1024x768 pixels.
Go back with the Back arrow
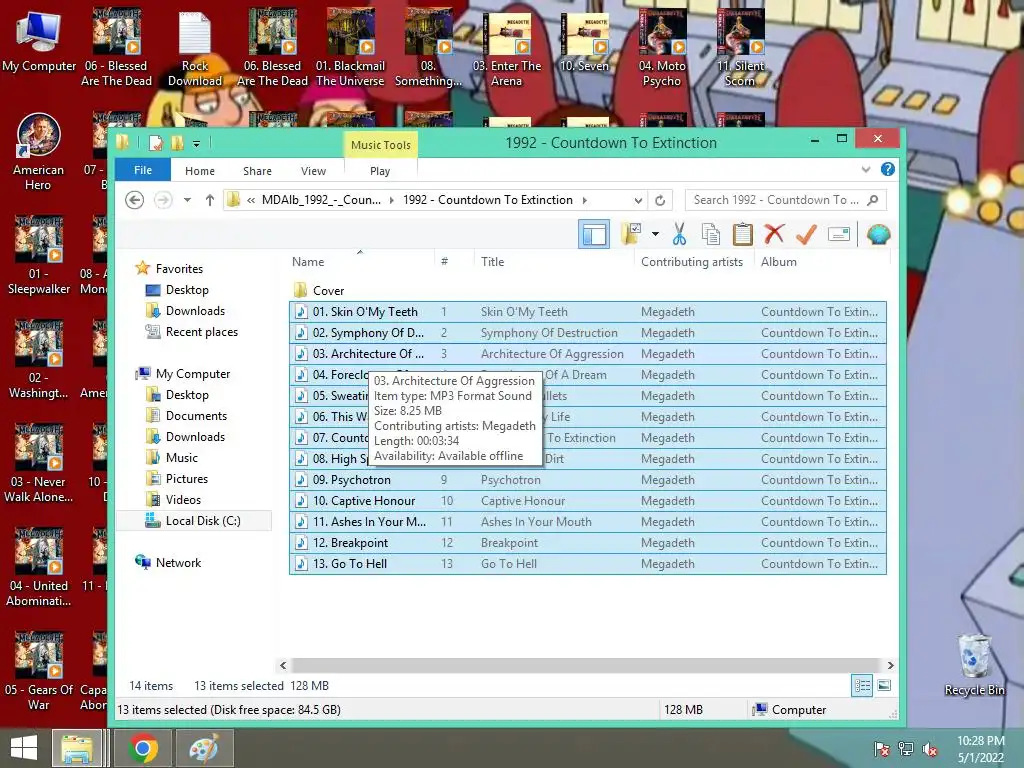click(x=135, y=200)
